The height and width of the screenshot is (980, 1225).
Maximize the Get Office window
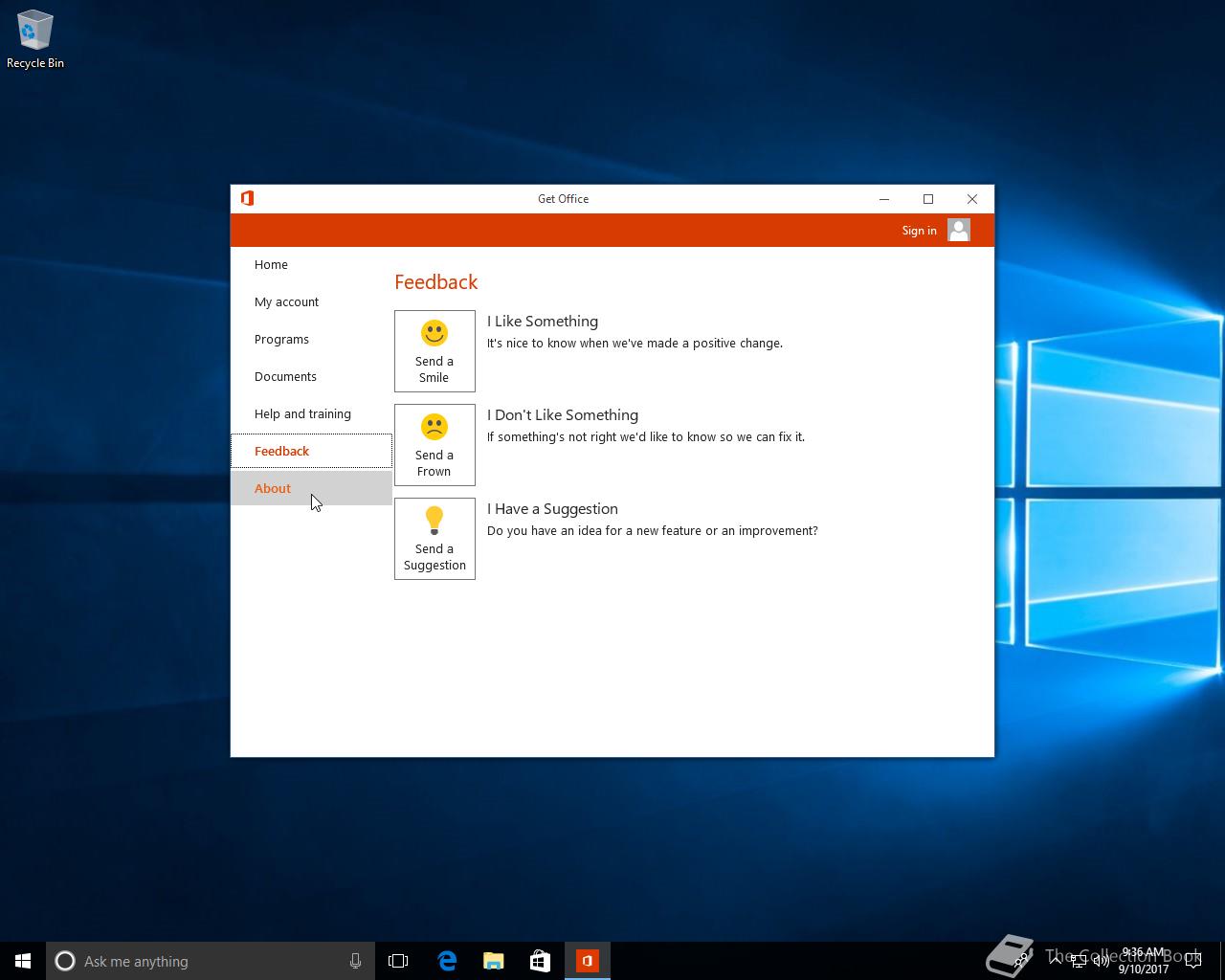(x=928, y=199)
